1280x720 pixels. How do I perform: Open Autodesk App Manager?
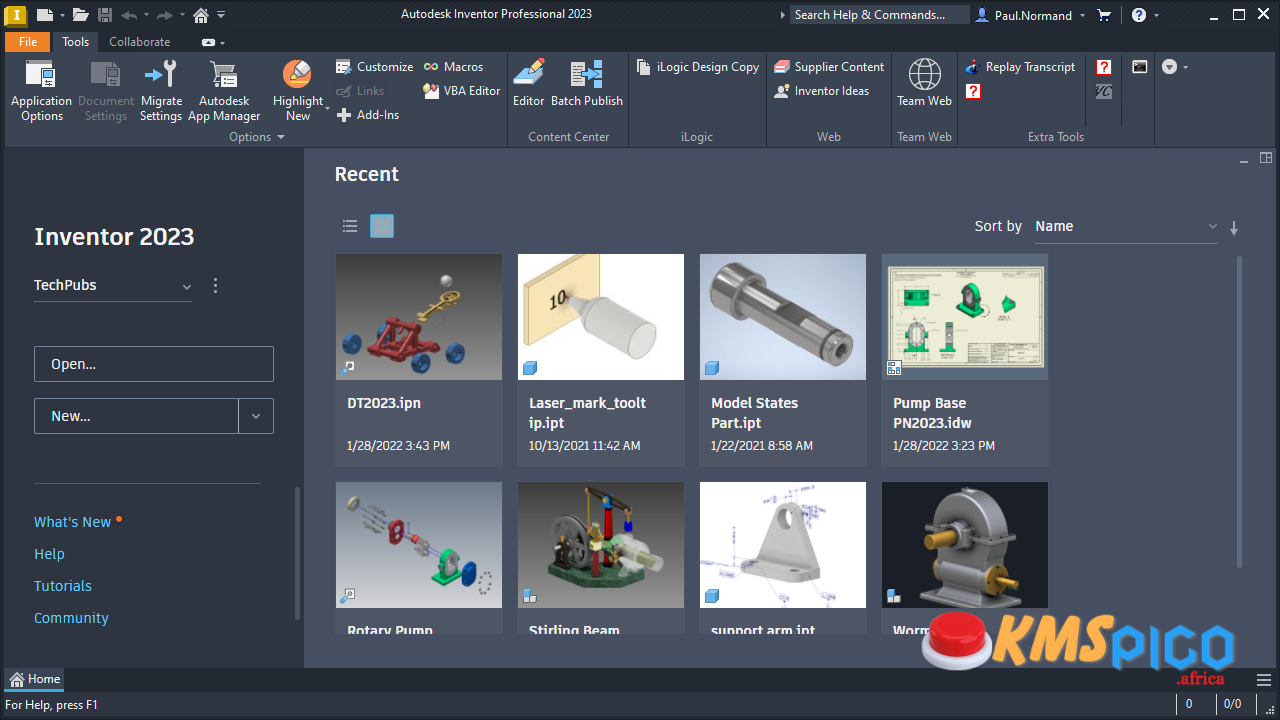(224, 91)
